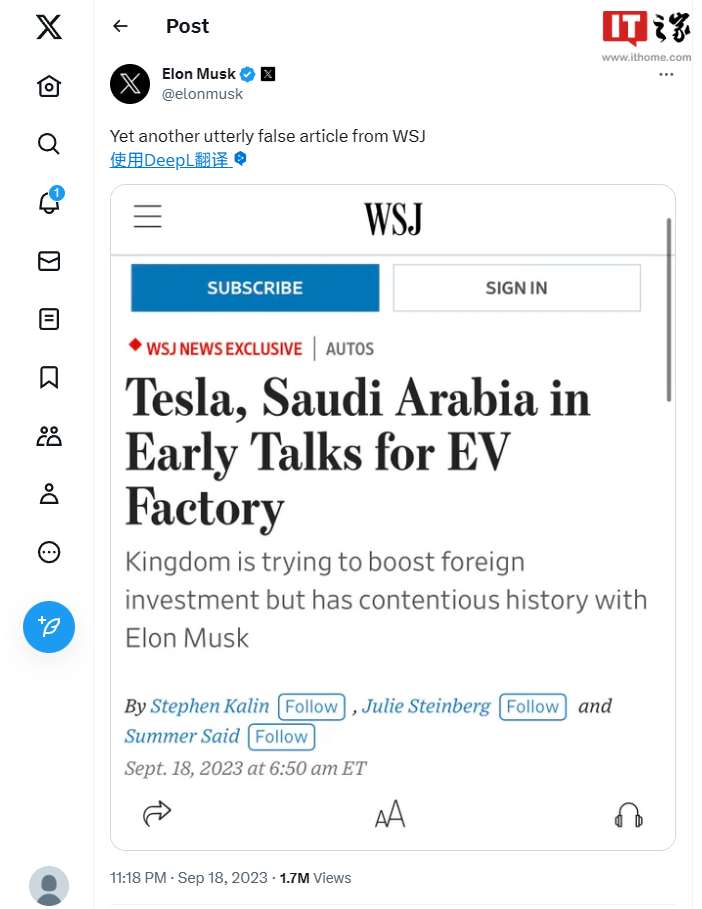Click the compose post button
Image resolution: width=702 pixels, height=909 pixels.
49,628
